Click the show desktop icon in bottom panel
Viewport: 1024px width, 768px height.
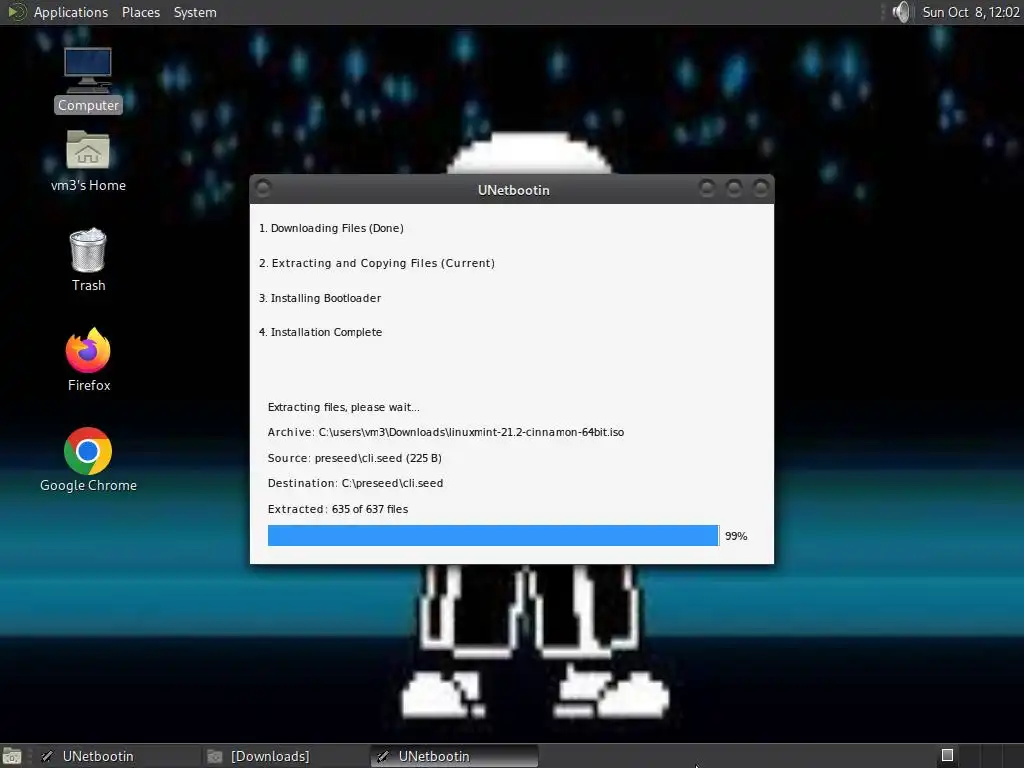pos(12,756)
